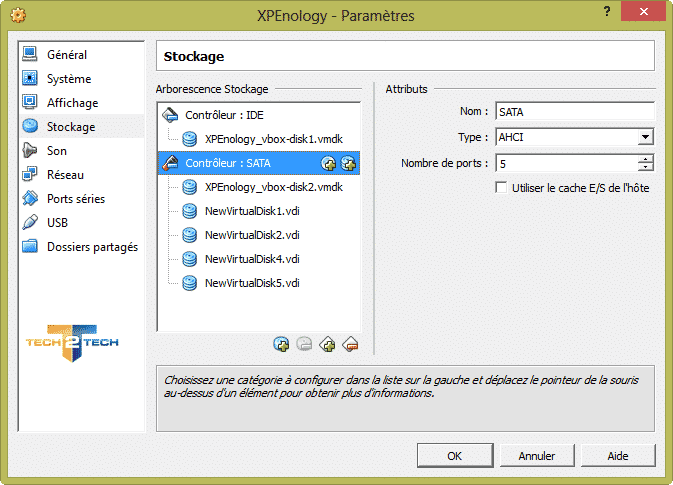Click the greyed remove attachment icon
Viewport: 673px width, 485px height.
304,344
